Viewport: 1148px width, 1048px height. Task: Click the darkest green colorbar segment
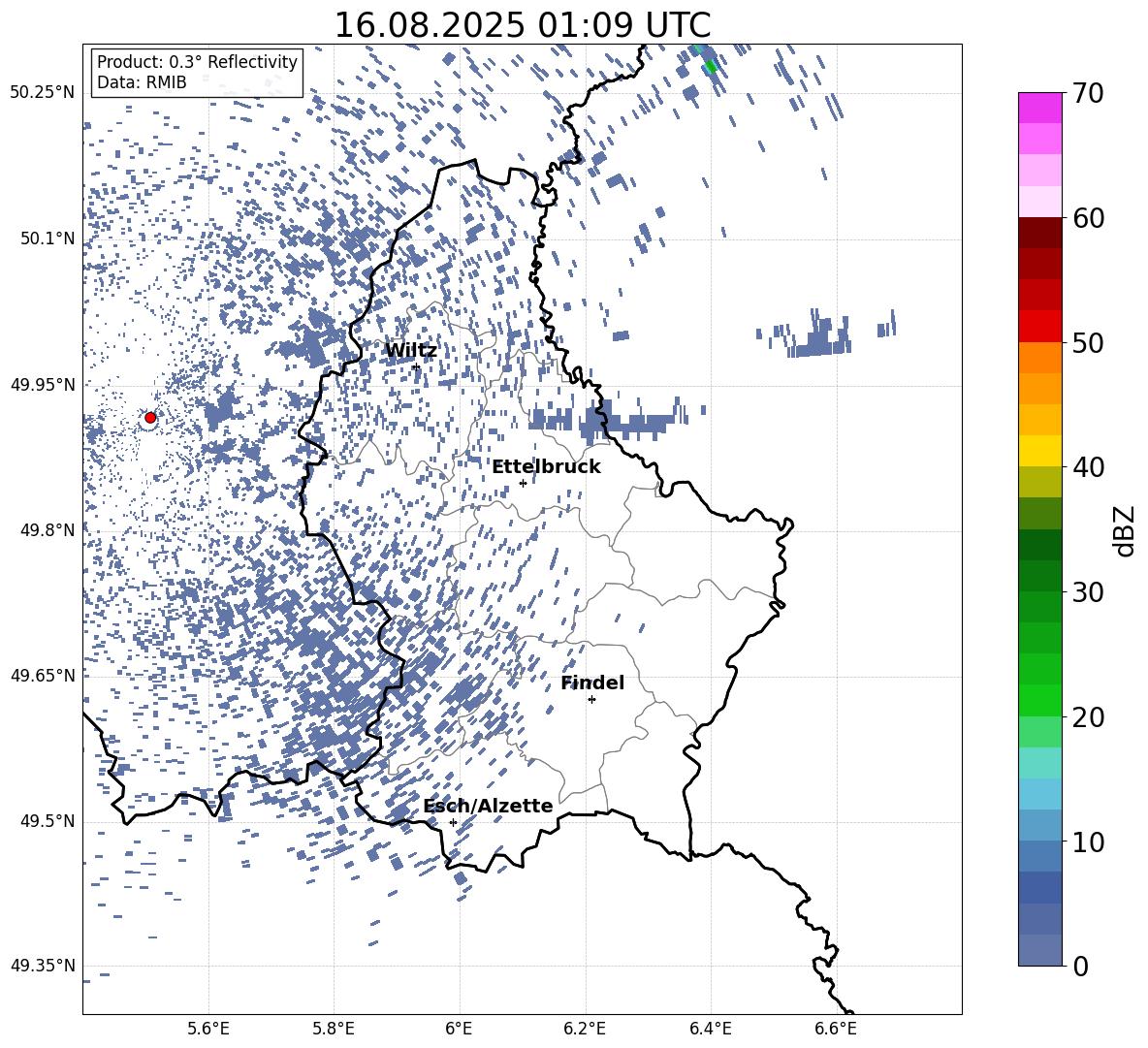tap(1039, 545)
